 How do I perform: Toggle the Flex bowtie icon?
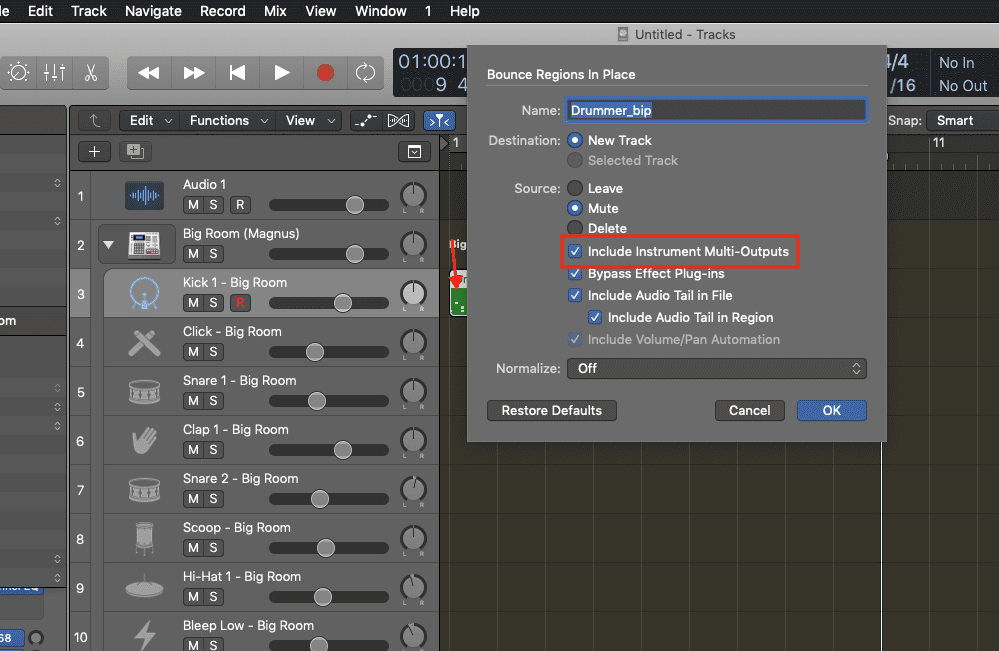pyautogui.click(x=398, y=120)
